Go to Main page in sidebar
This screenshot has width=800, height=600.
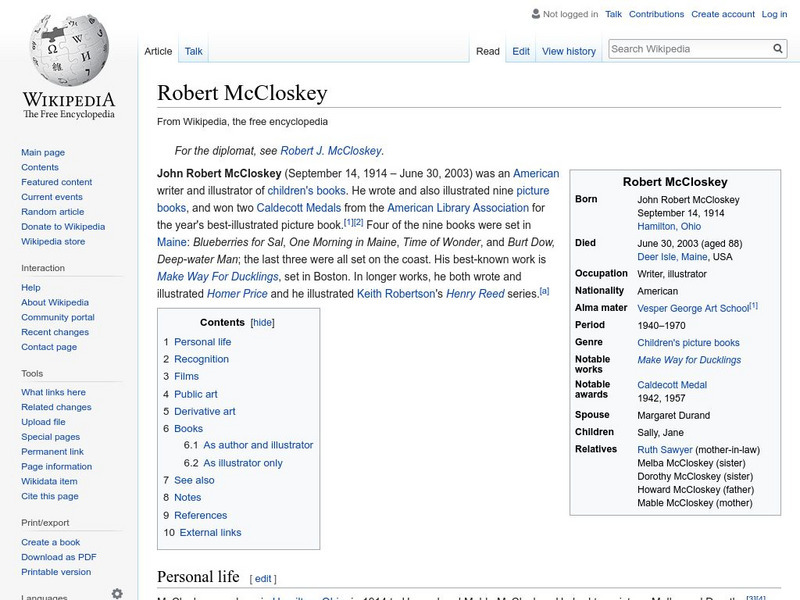(43, 153)
